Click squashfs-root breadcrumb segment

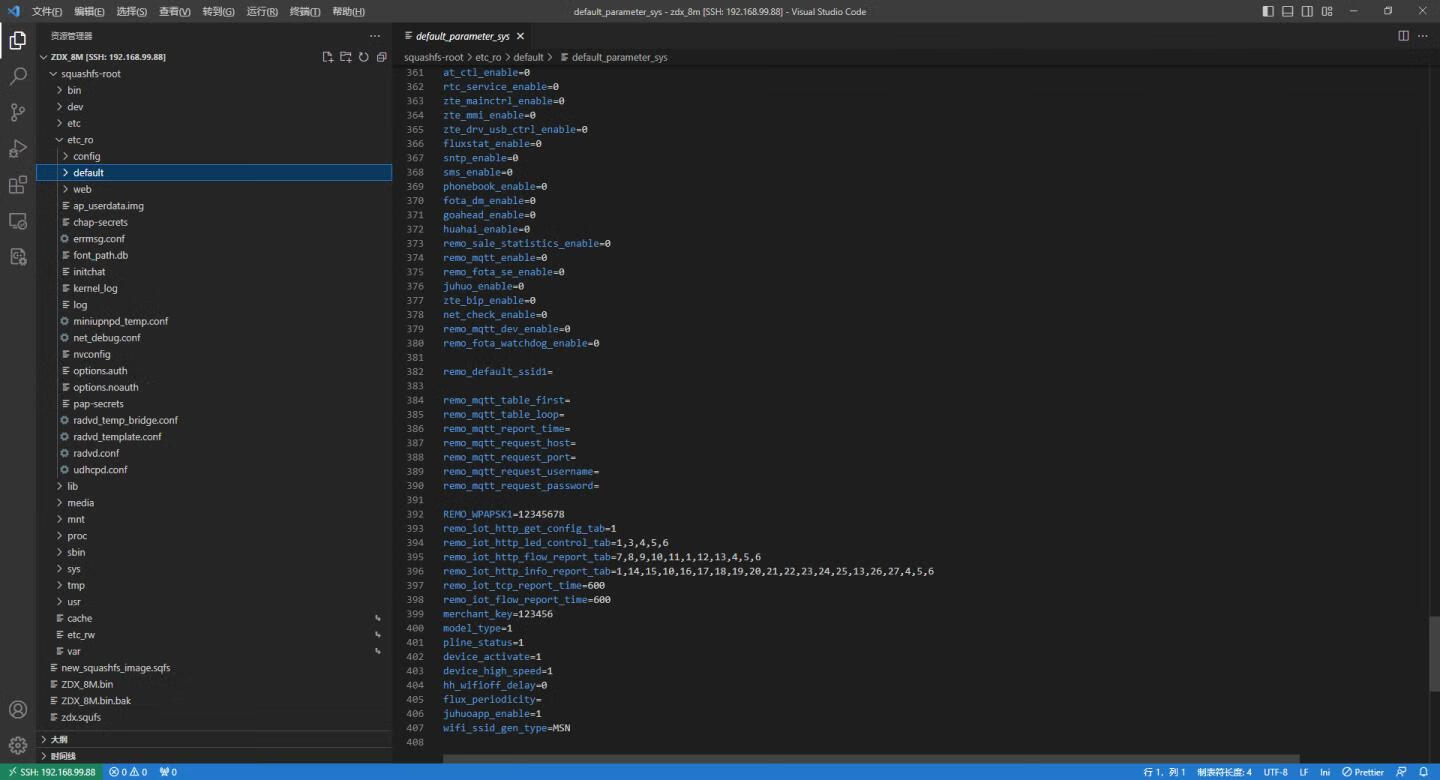pyautogui.click(x=434, y=57)
